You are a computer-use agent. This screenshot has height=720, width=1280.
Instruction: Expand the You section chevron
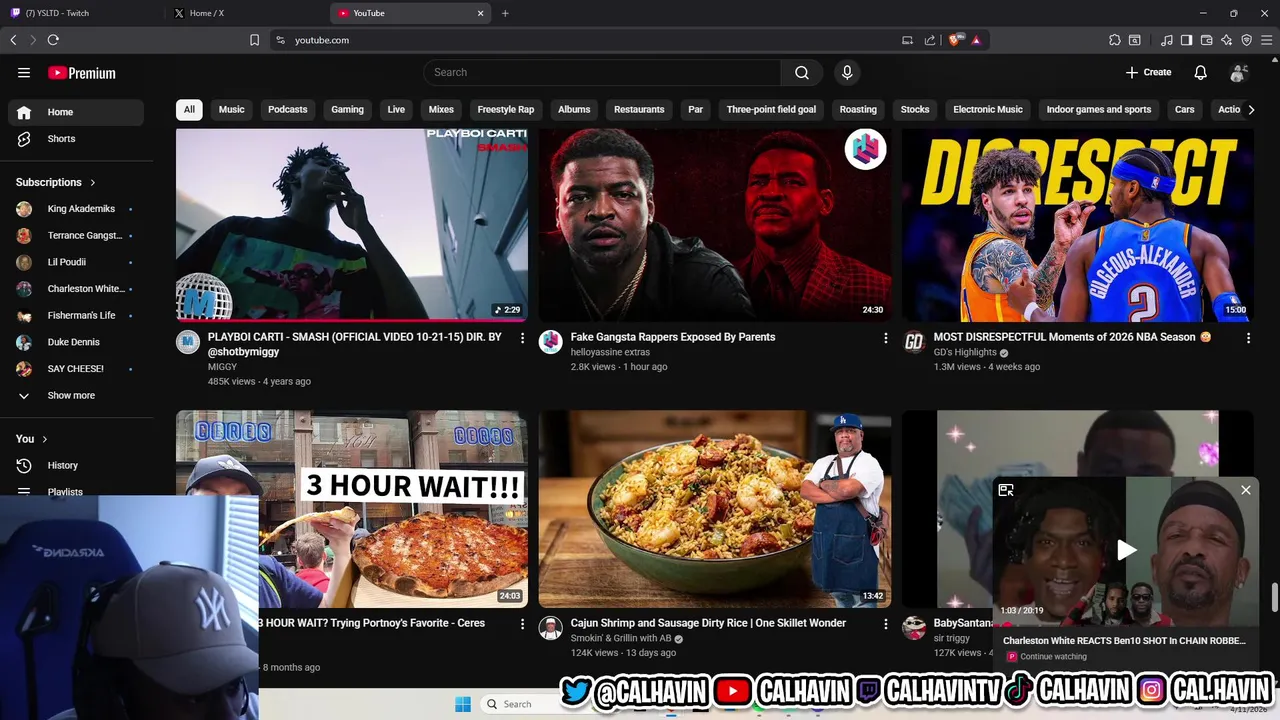coord(44,439)
